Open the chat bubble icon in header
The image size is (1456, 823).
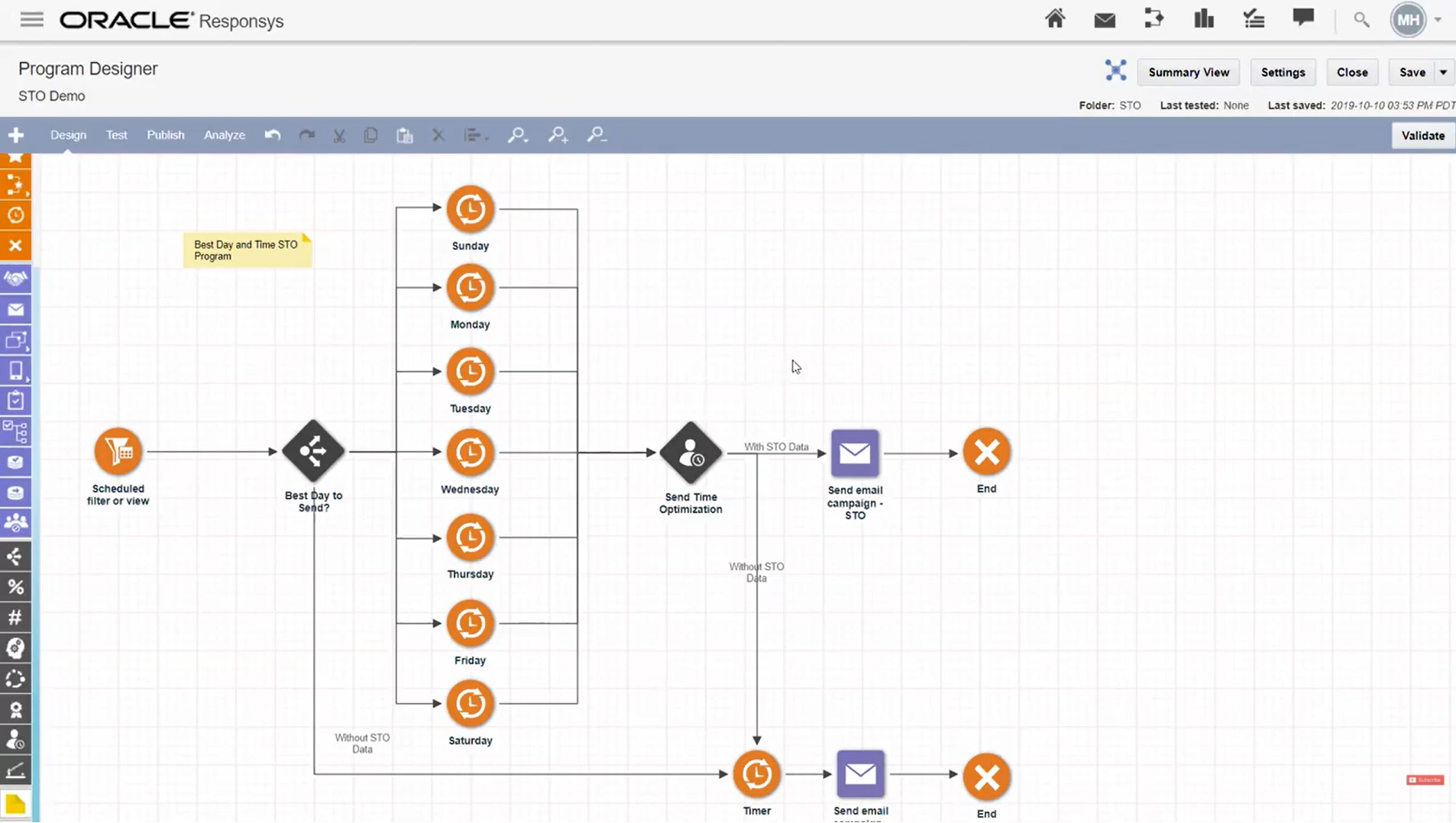point(1303,18)
